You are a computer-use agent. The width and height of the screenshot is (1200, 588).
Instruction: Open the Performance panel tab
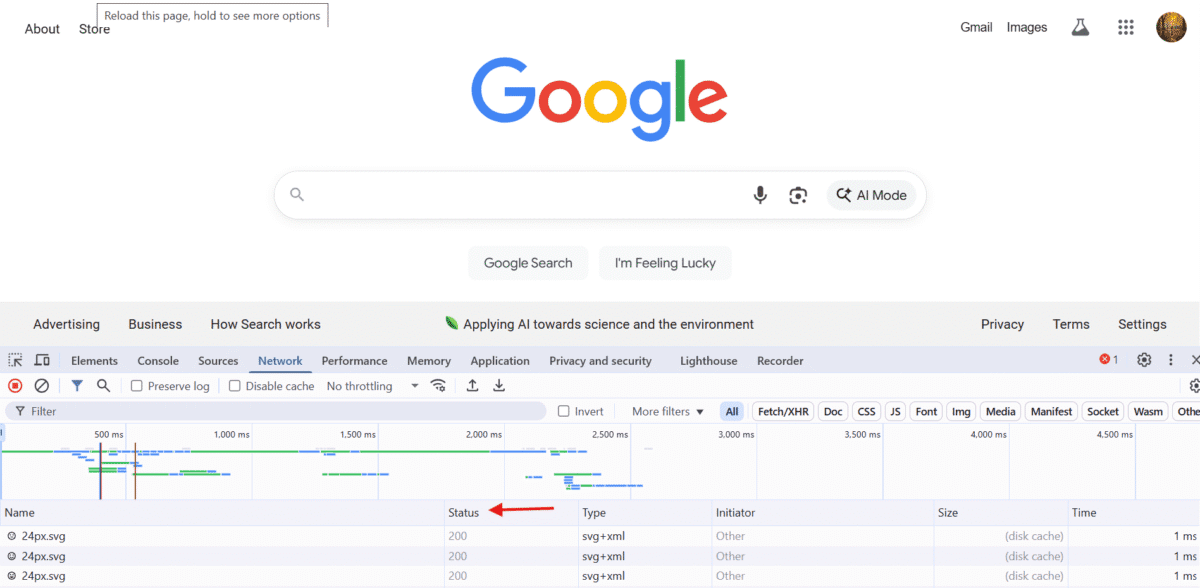click(x=354, y=360)
